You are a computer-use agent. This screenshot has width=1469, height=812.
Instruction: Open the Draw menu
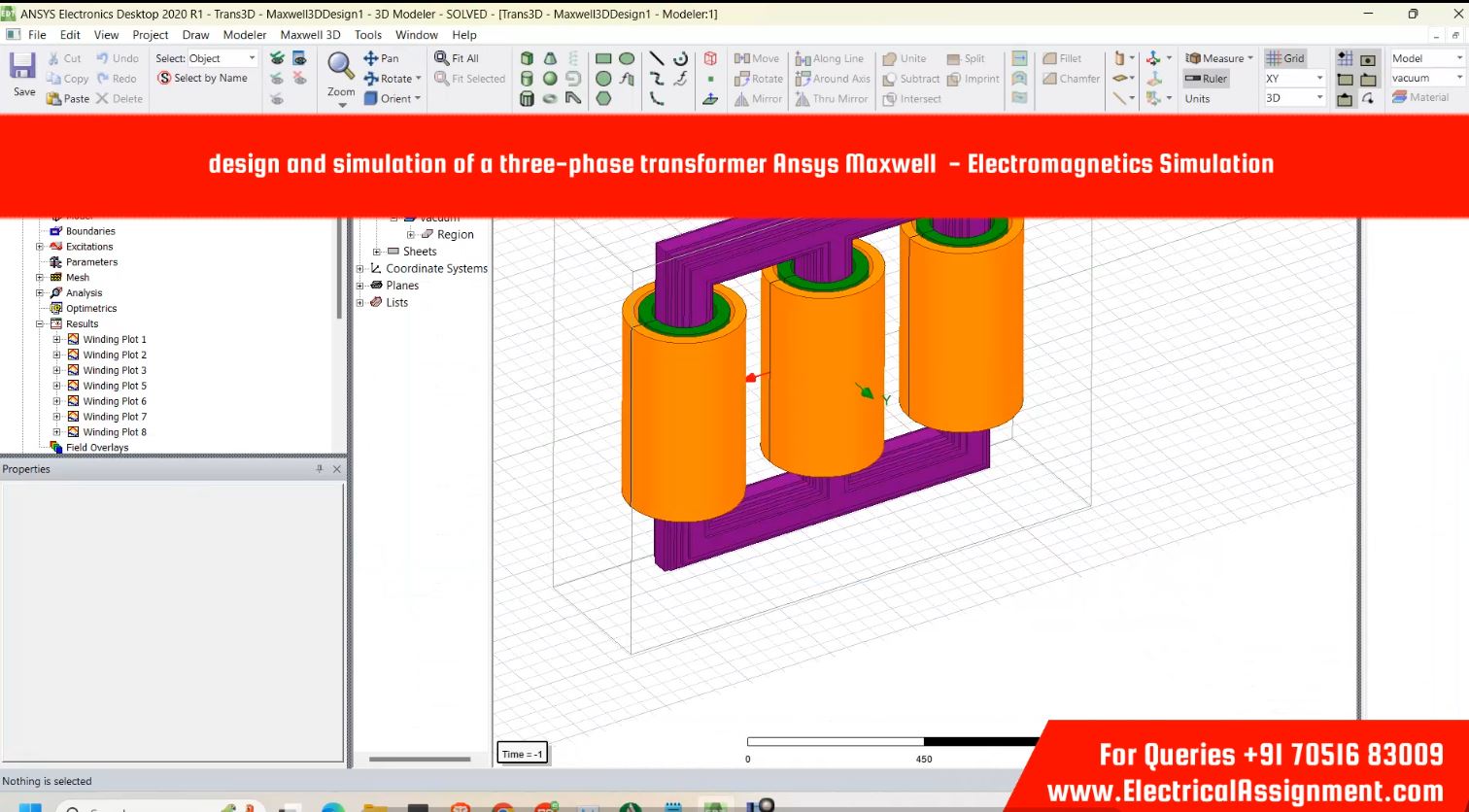click(x=195, y=35)
